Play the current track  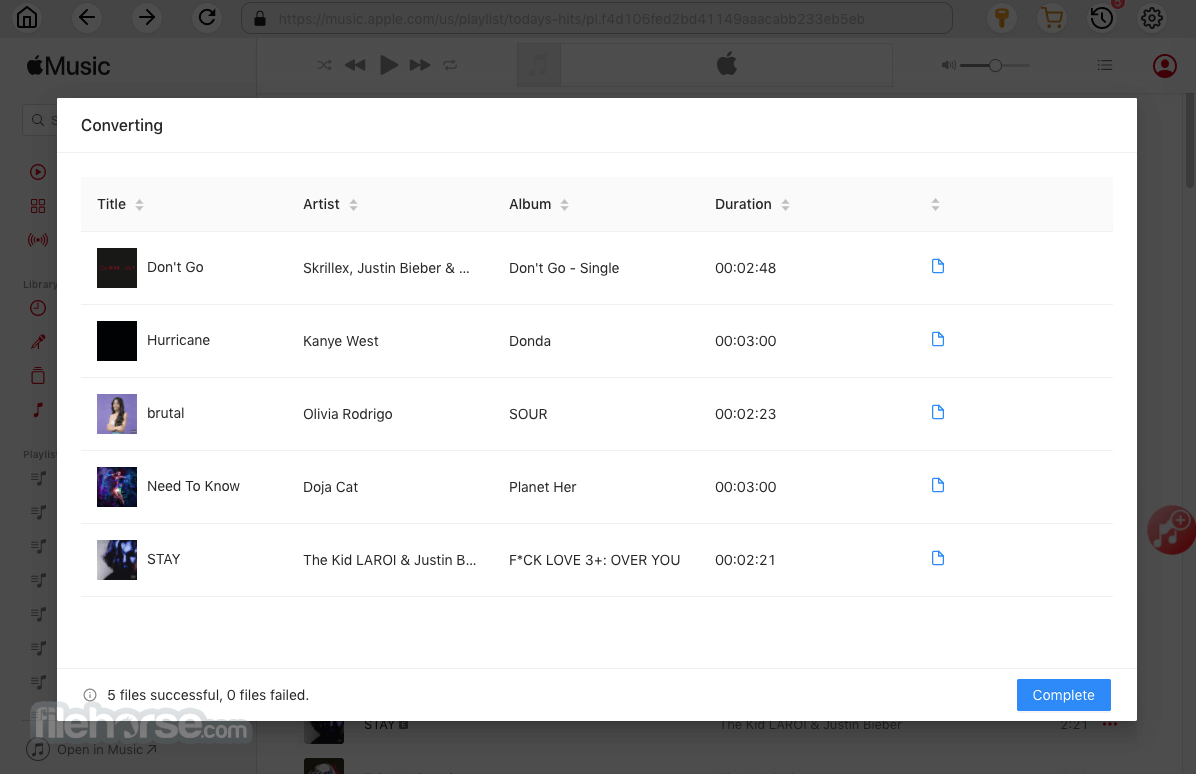coord(388,66)
